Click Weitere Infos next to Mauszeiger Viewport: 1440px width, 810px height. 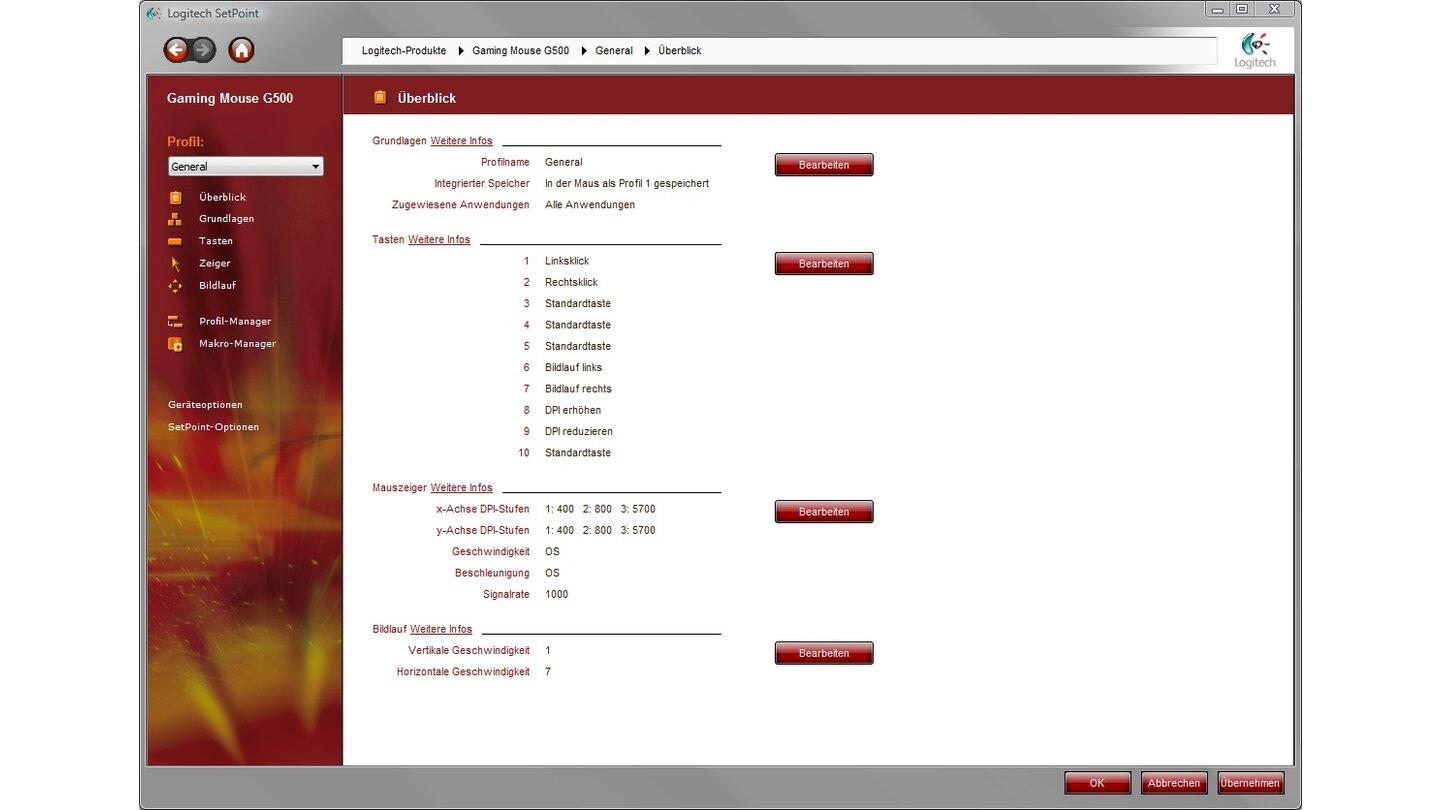[461, 488]
